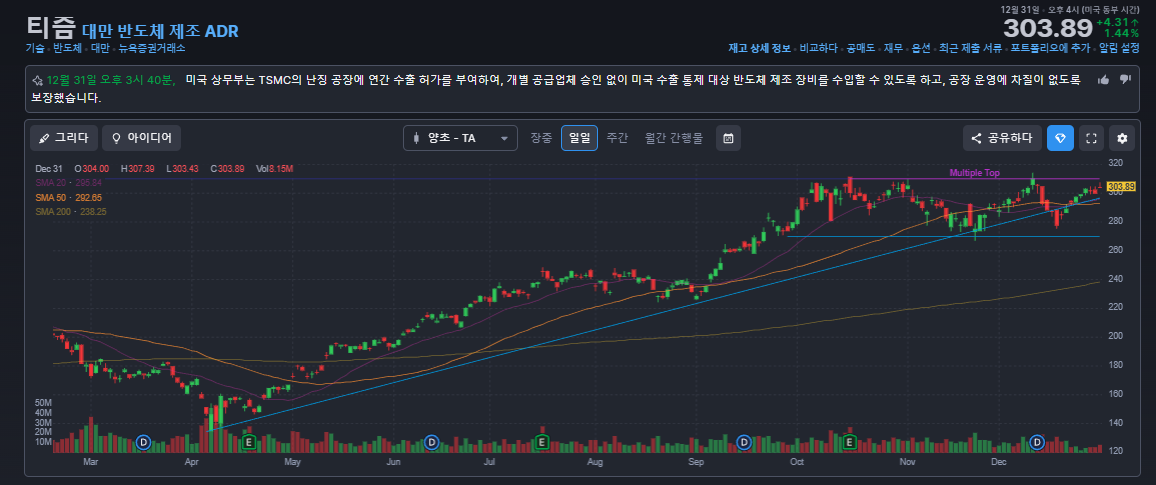Open the 옵션 options link
Viewport: 1156px width, 485px height.
tap(921, 48)
